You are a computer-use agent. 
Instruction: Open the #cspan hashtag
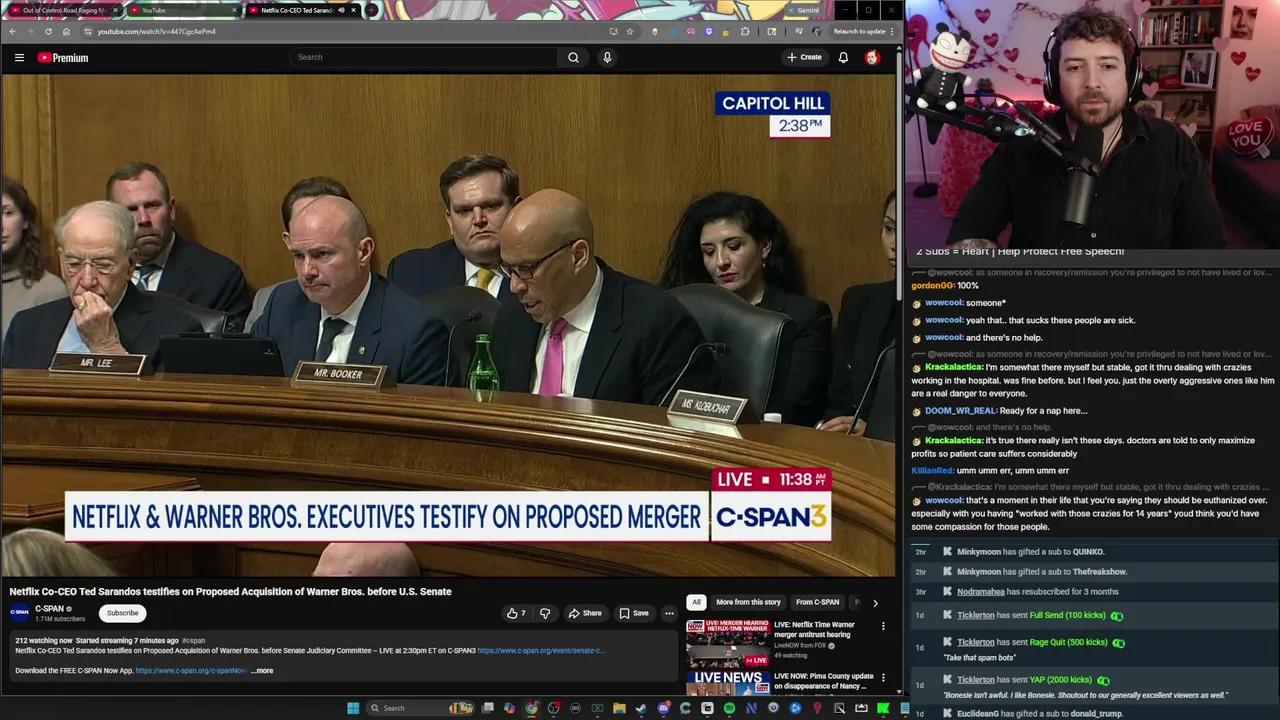194,640
